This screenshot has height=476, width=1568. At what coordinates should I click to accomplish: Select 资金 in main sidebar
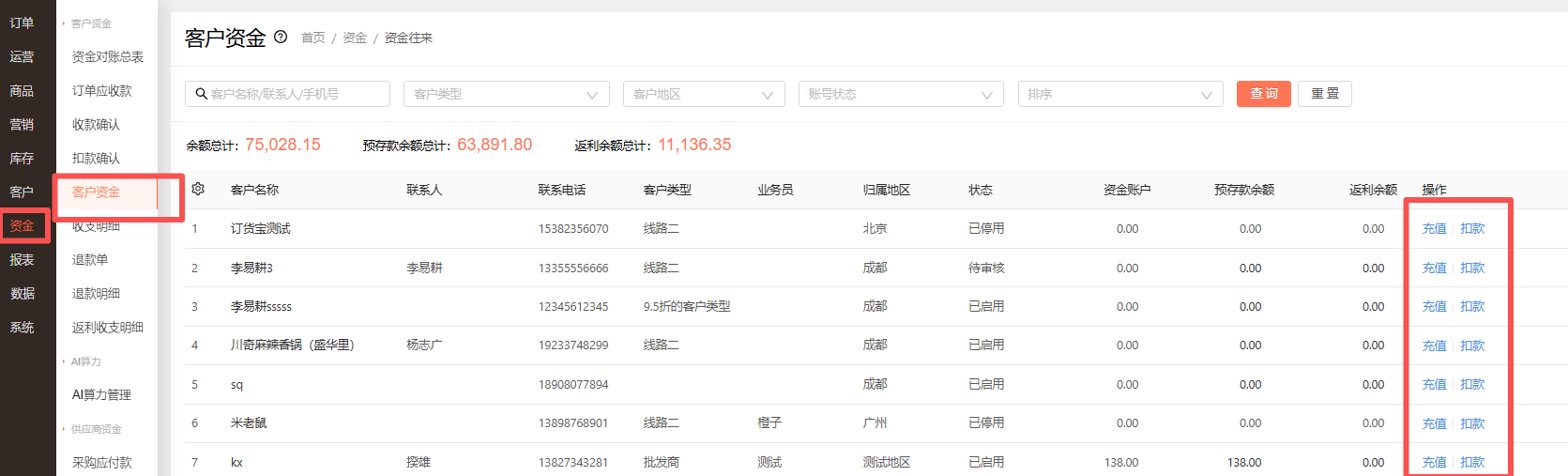tap(22, 226)
